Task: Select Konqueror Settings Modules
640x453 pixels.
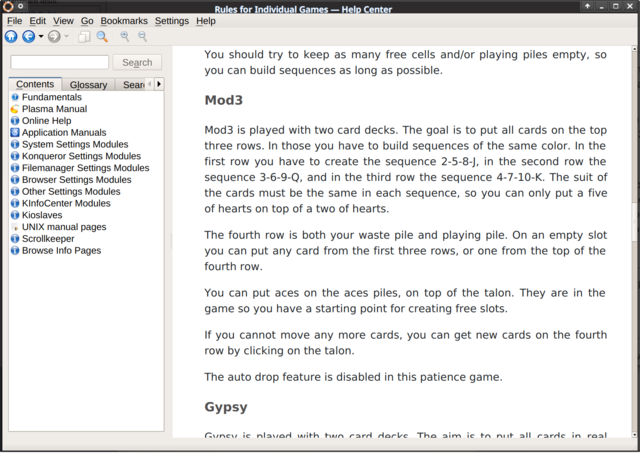Action: 81,156
